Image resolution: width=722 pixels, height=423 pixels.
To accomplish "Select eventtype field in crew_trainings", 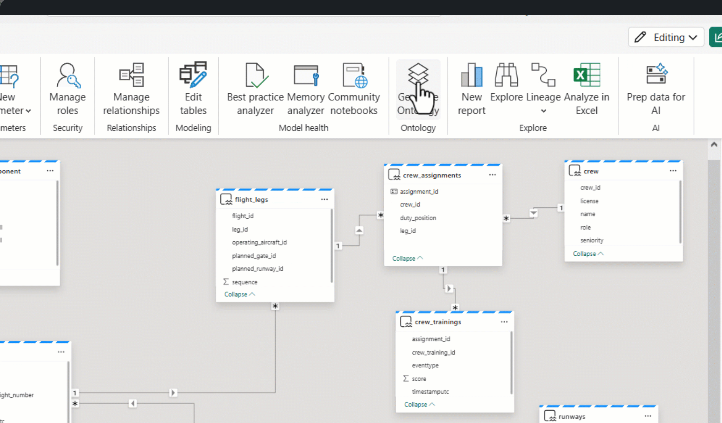I will 425,365.
